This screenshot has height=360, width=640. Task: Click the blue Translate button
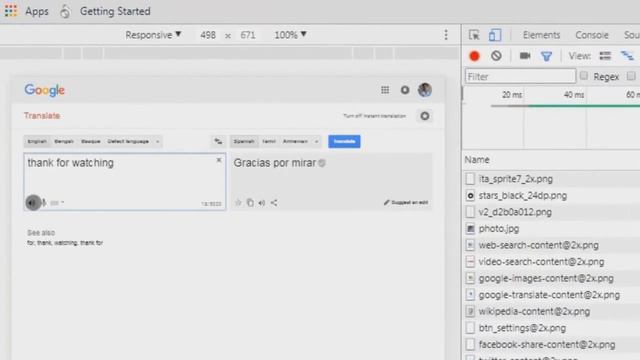[344, 141]
